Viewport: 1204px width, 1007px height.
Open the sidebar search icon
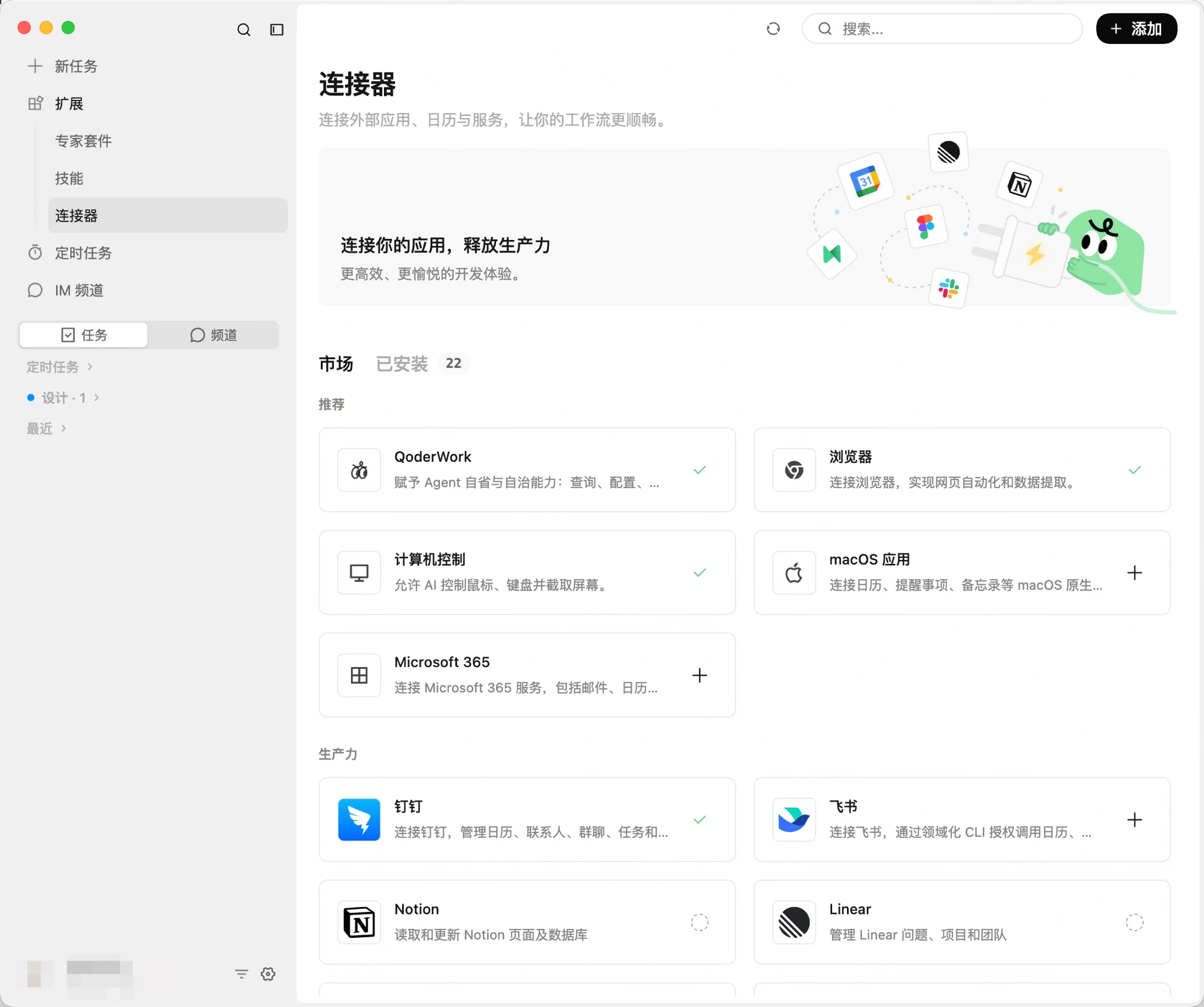point(243,29)
